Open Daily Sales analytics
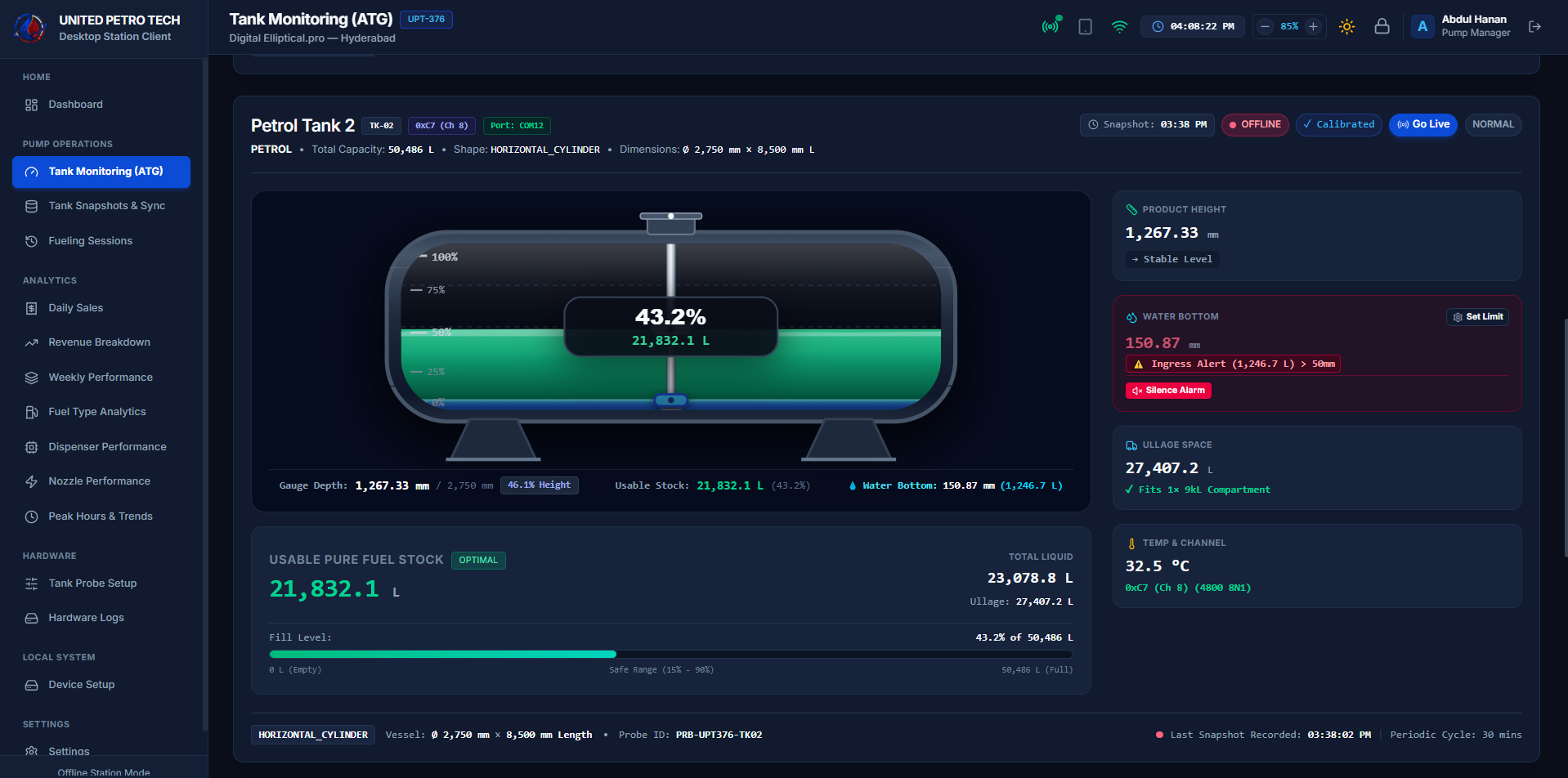 101,308
